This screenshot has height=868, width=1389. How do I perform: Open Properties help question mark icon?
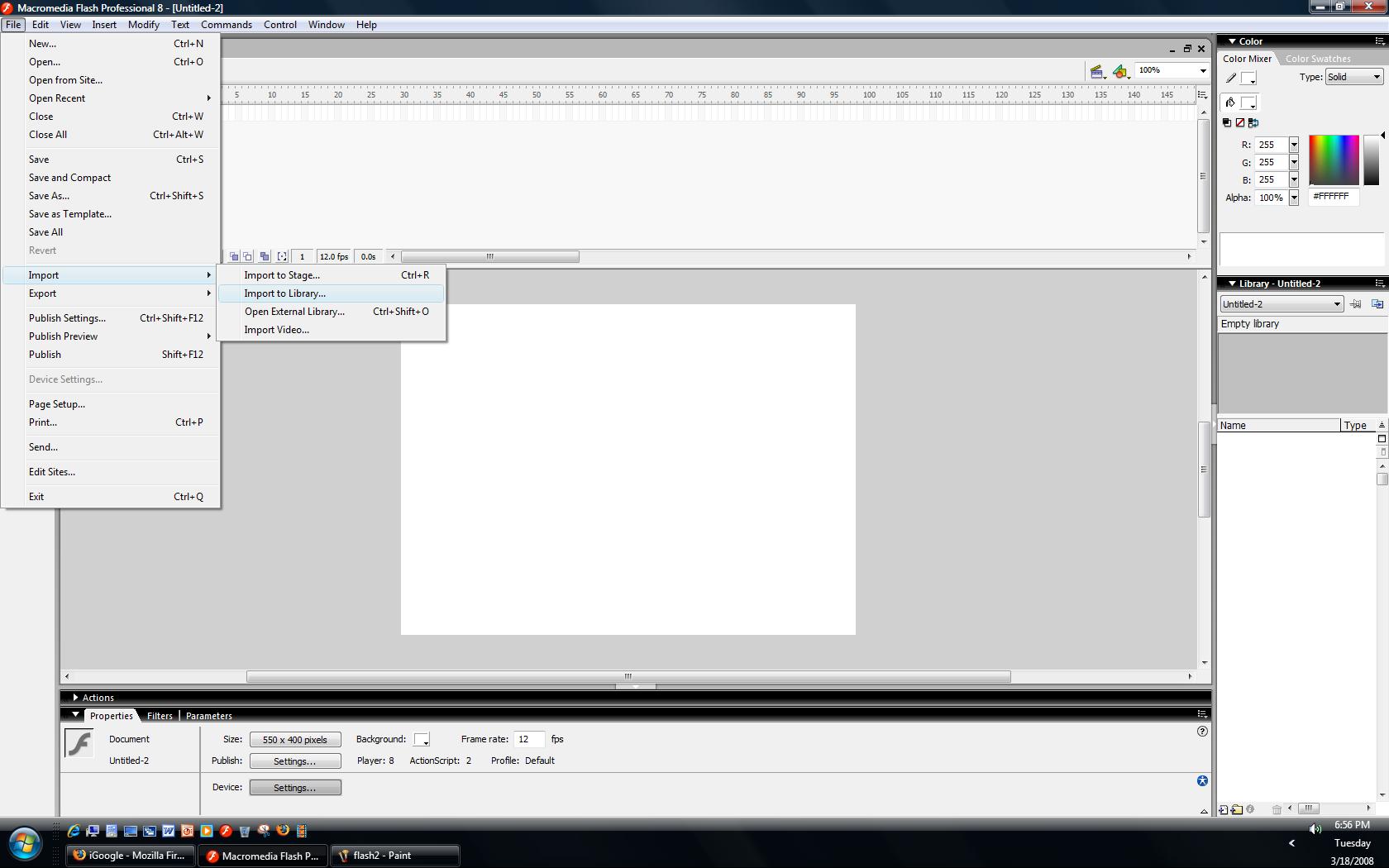pyautogui.click(x=1202, y=732)
